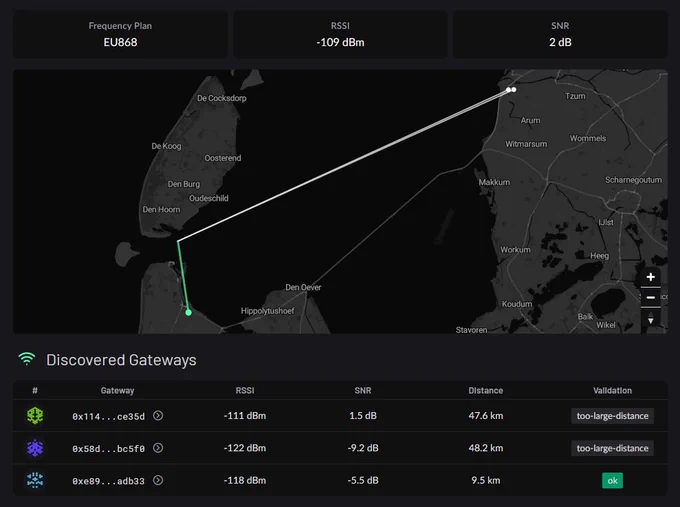The width and height of the screenshot is (680, 507).
Task: Click the Heeg map label
Action: pyautogui.click(x=599, y=256)
